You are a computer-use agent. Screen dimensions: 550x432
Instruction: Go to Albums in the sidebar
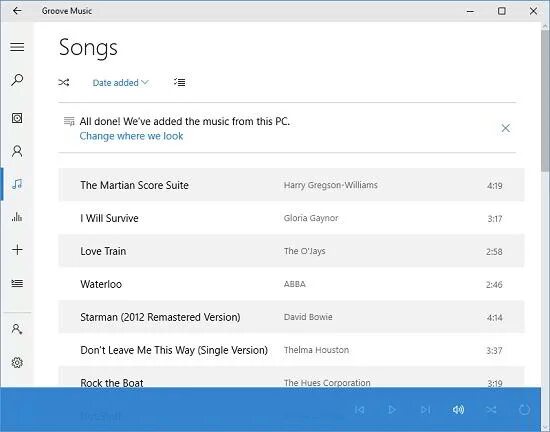17,118
